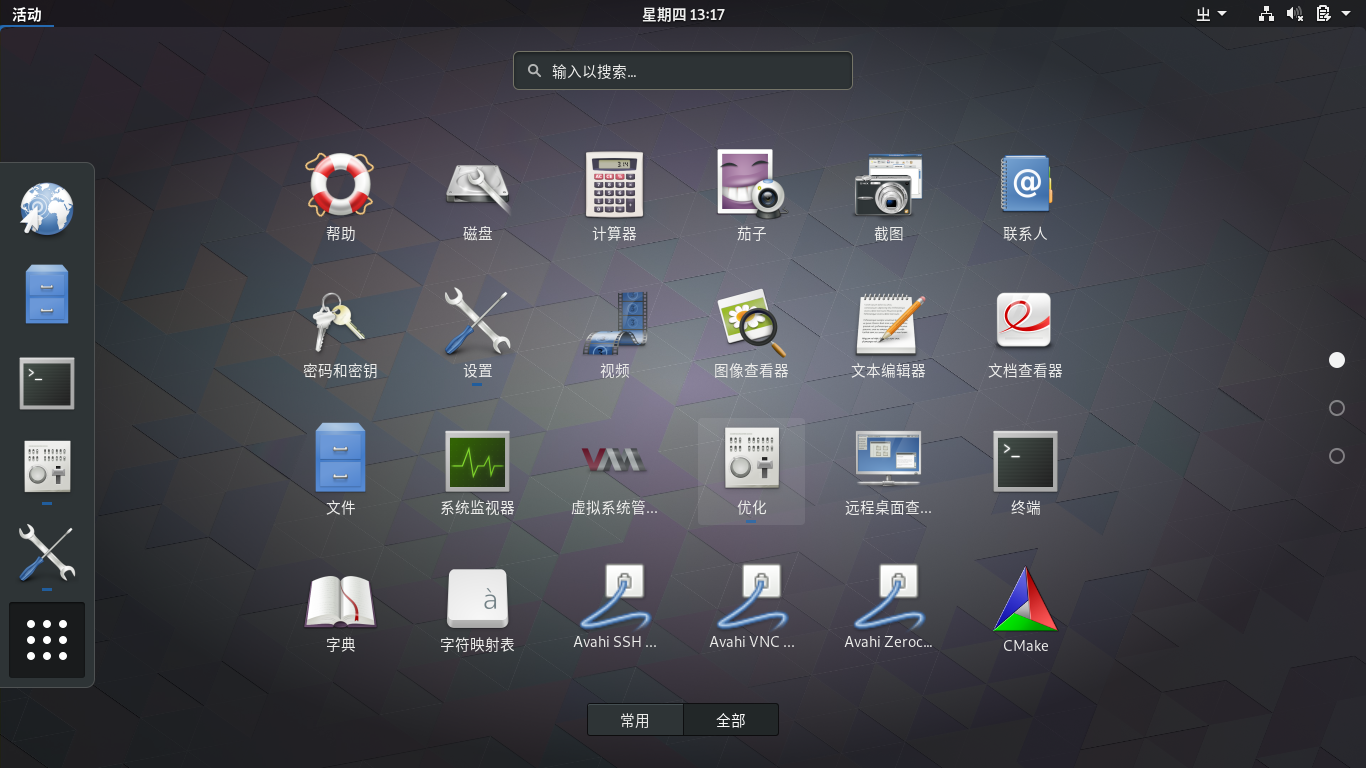Expand the input method menu in top bar
The width and height of the screenshot is (1366, 768).
tap(1211, 14)
